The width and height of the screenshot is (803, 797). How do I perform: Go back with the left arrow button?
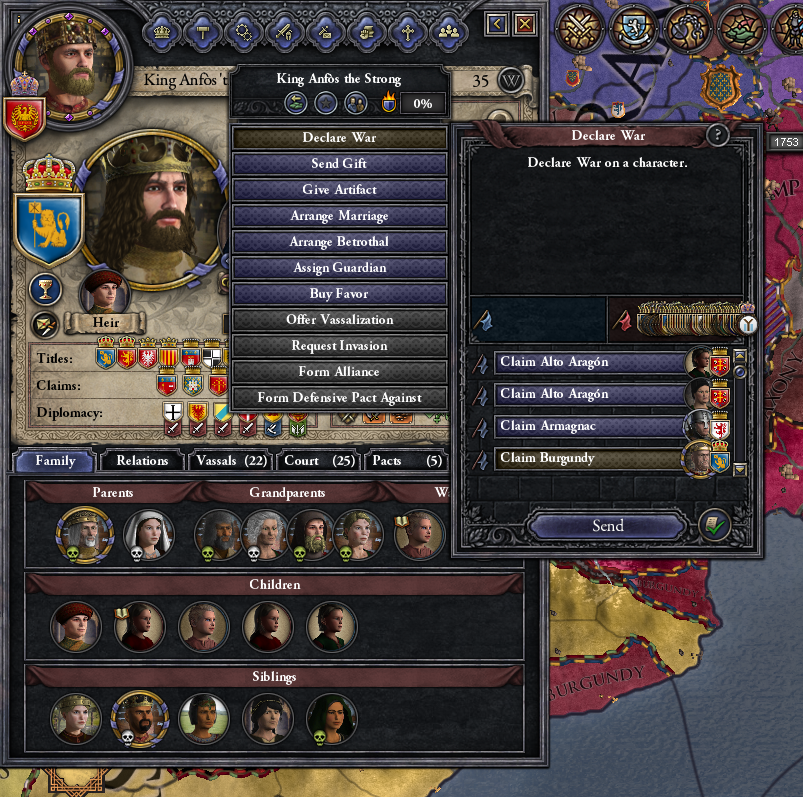497,24
